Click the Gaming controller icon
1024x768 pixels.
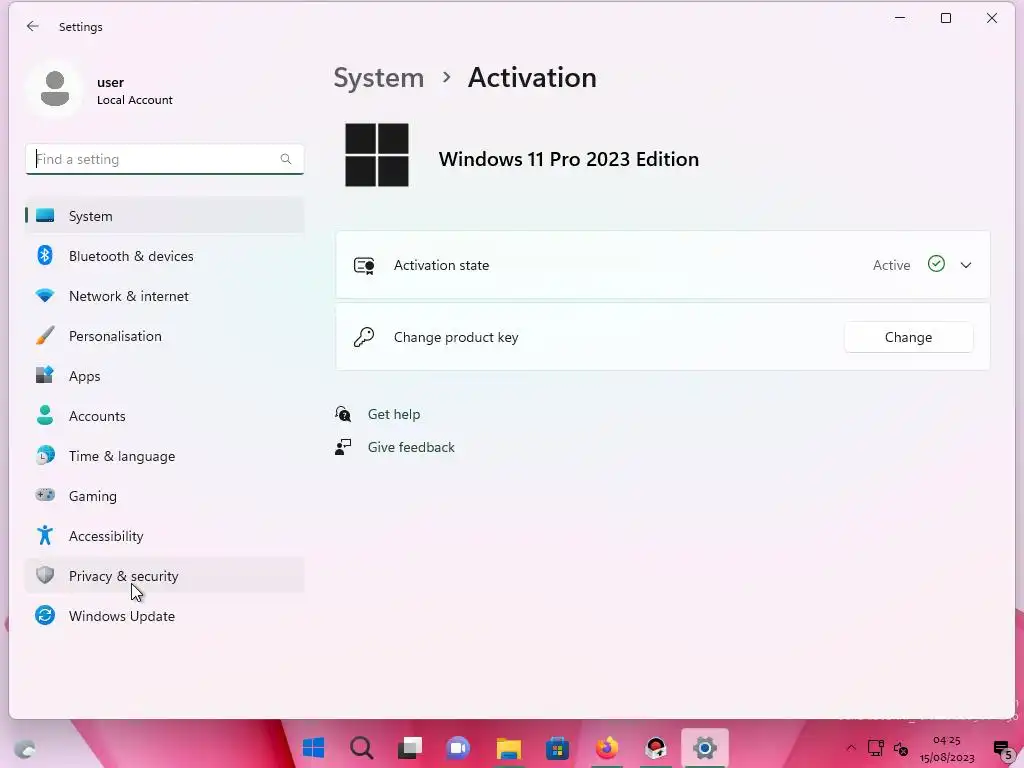pos(45,495)
